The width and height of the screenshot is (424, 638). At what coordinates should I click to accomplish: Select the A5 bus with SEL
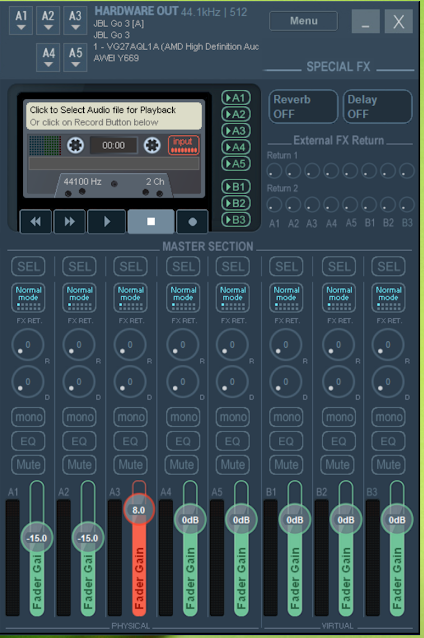pos(233,267)
